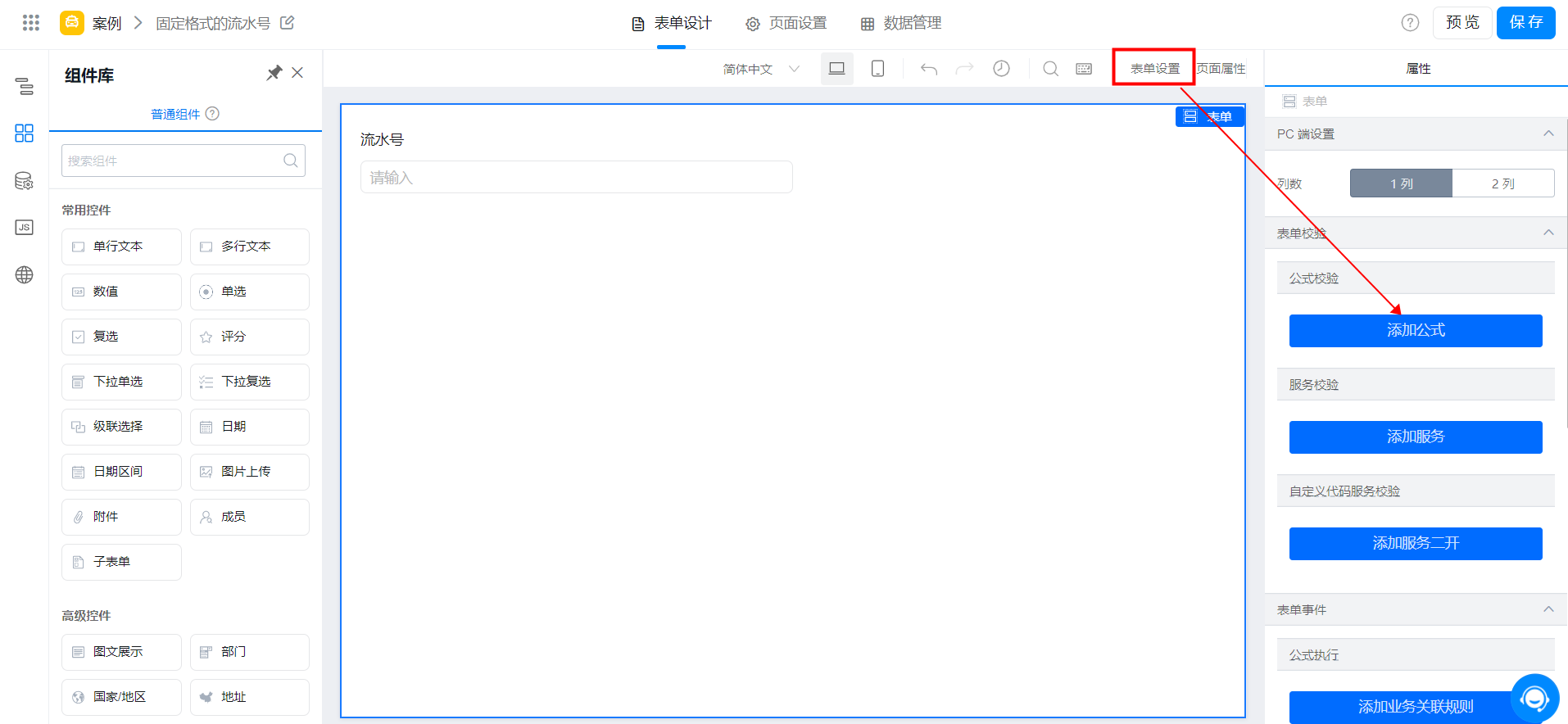The image size is (1568, 724).
Task: Edit the form title with pencil icon
Action: pos(288,23)
